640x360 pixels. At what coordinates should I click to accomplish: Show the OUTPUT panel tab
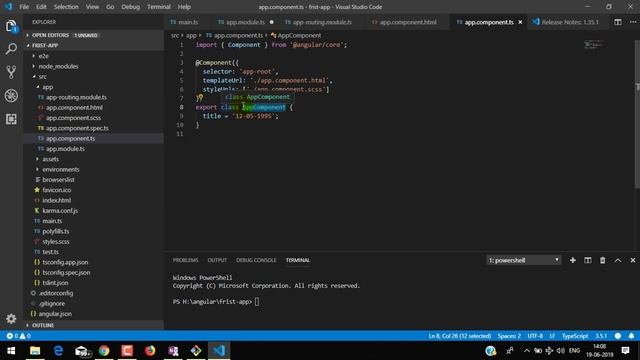[217, 260]
